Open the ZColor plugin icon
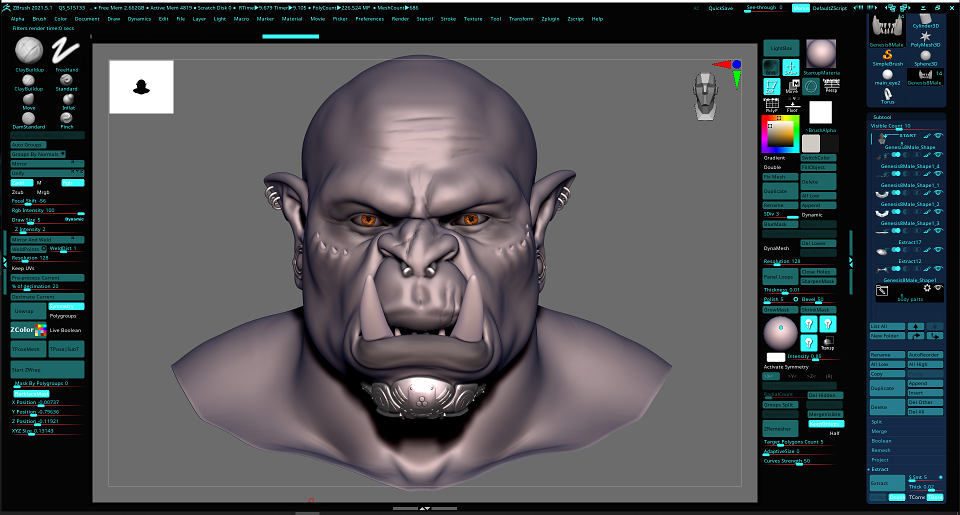Screen dimensions: 960x515 (x=28, y=330)
